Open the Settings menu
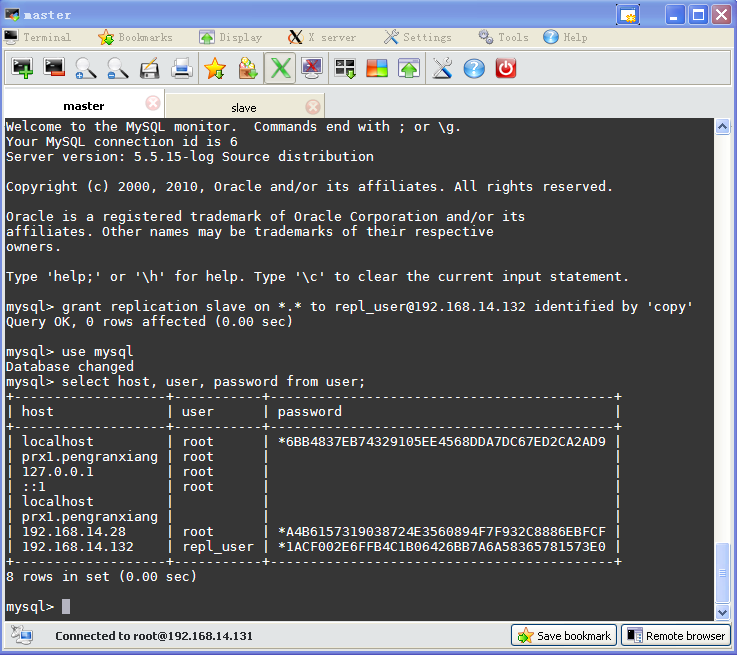The width and height of the screenshot is (737, 655). pos(417,37)
